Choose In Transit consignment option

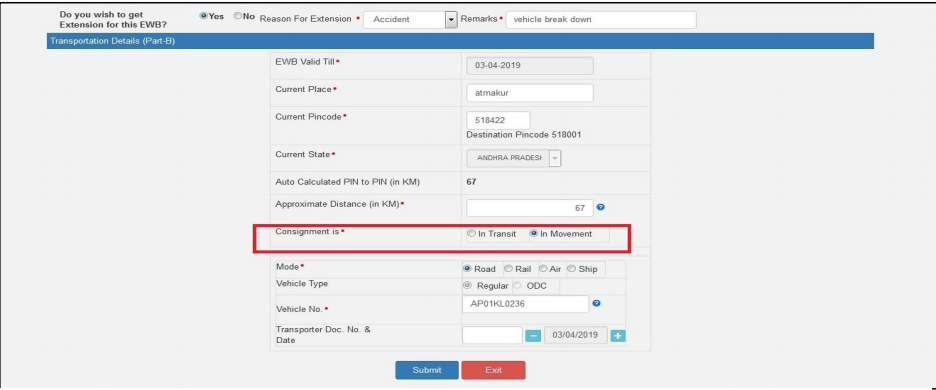[x=471, y=234]
